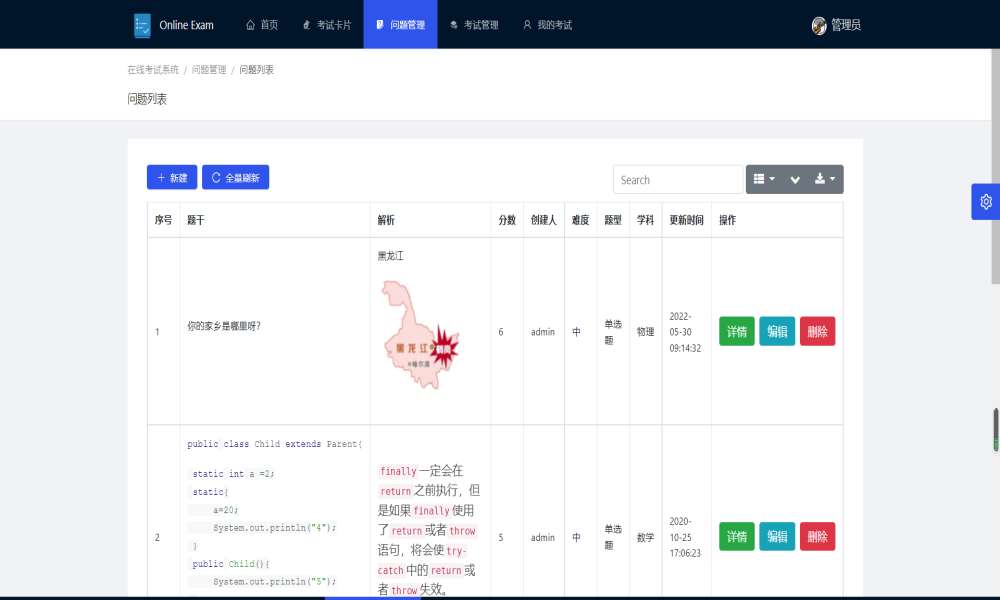Click the 序号 column header
The image size is (1000, 600).
tap(163, 220)
